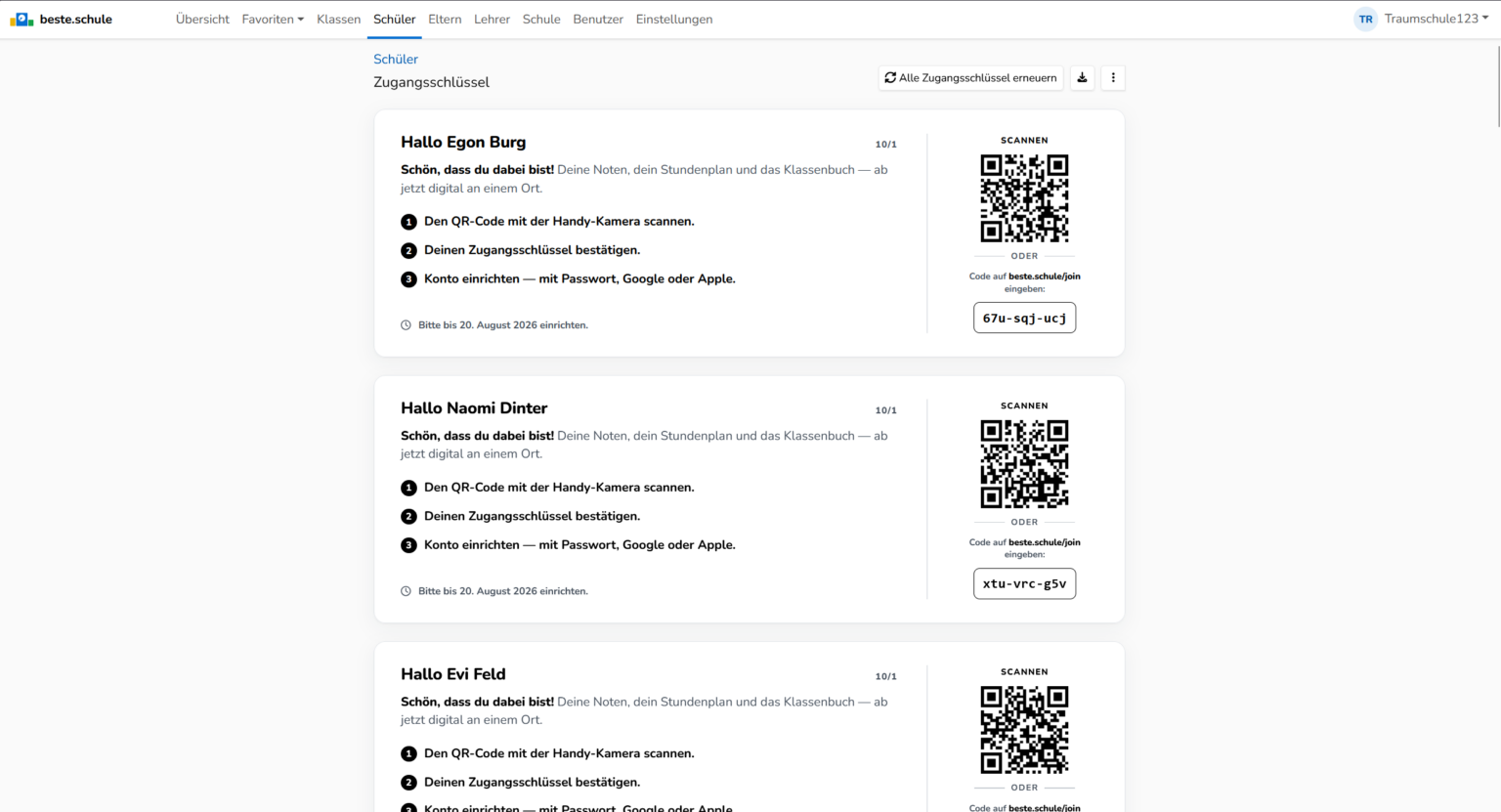Open the Lehrer tab
This screenshot has height=812, width=1501.
point(492,19)
